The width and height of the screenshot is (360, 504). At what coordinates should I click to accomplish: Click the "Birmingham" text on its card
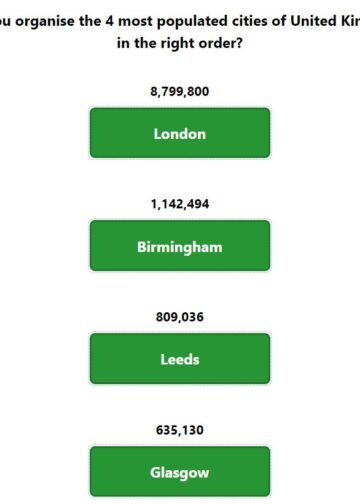(180, 247)
